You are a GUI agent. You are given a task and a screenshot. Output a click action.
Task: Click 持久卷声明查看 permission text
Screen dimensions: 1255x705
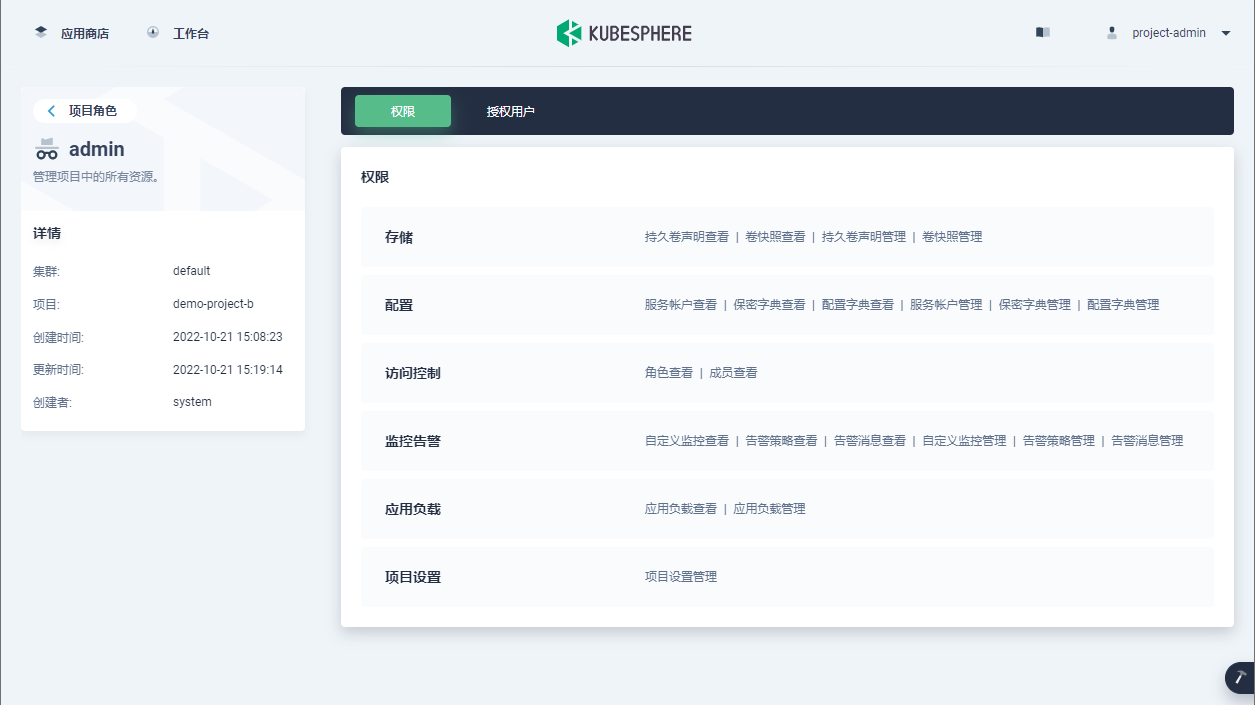[687, 237]
